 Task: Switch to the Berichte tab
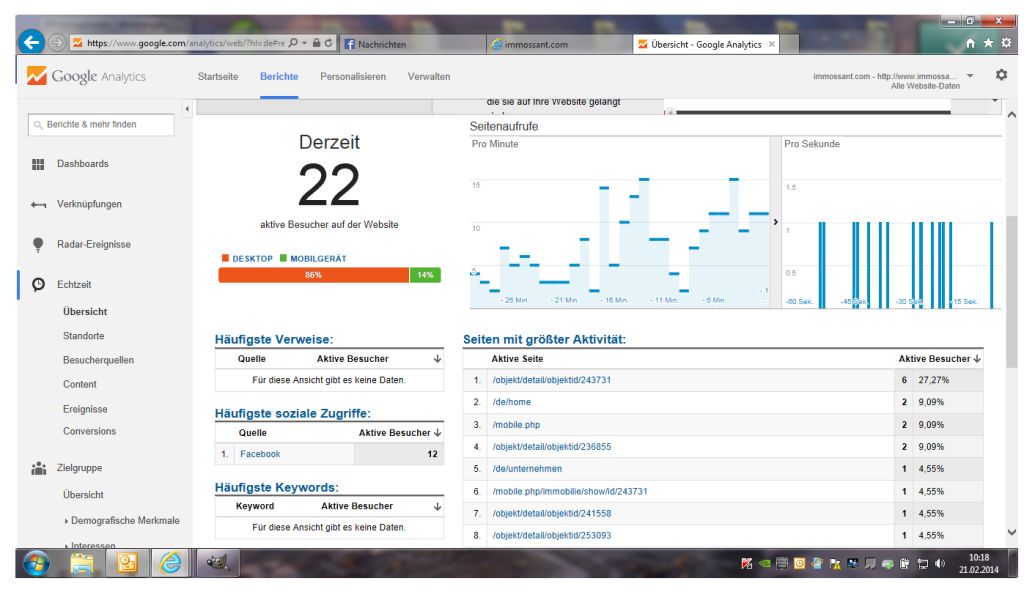click(279, 77)
